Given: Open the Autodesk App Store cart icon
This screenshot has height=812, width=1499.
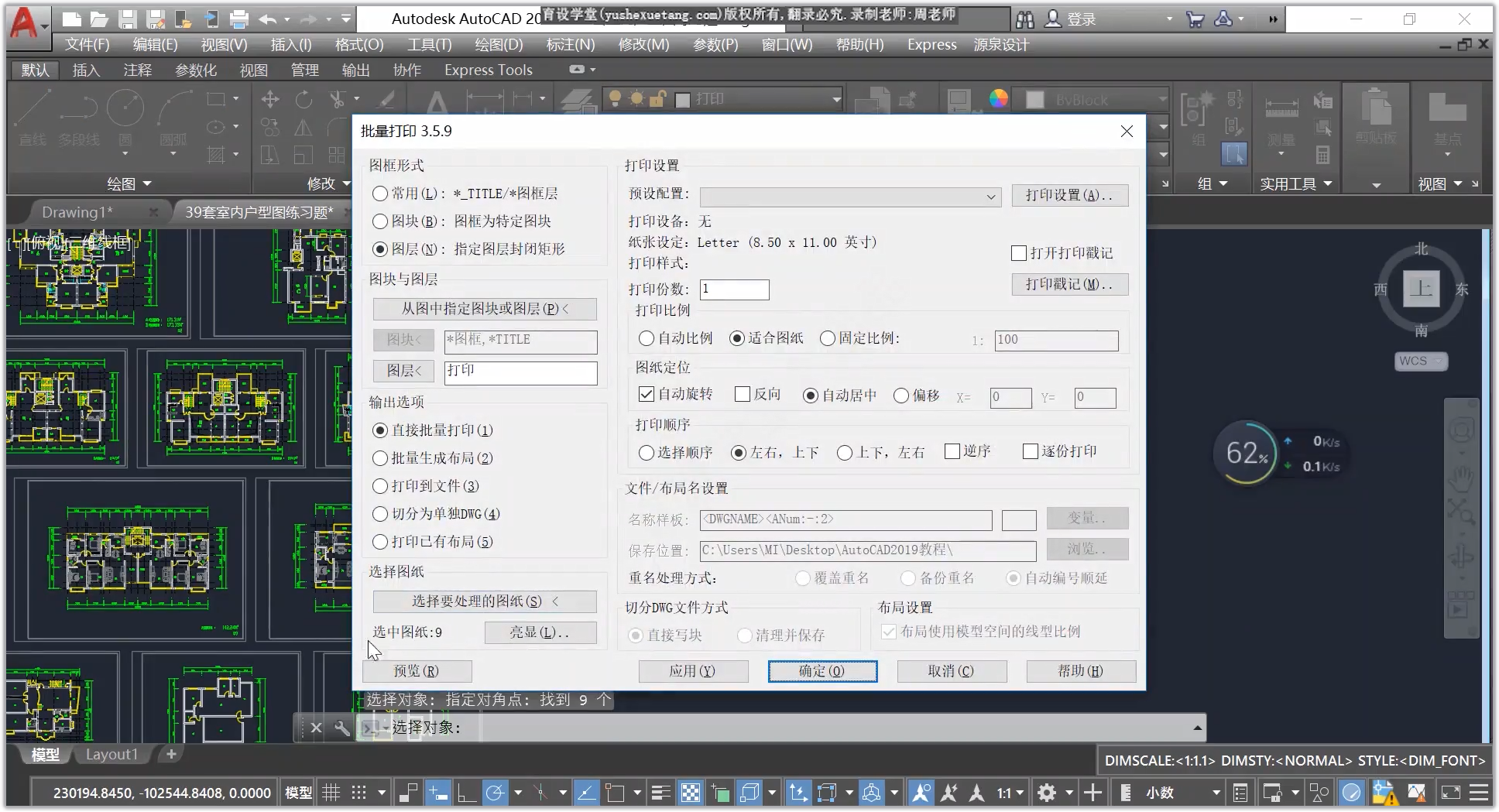Looking at the screenshot, I should (x=1195, y=19).
